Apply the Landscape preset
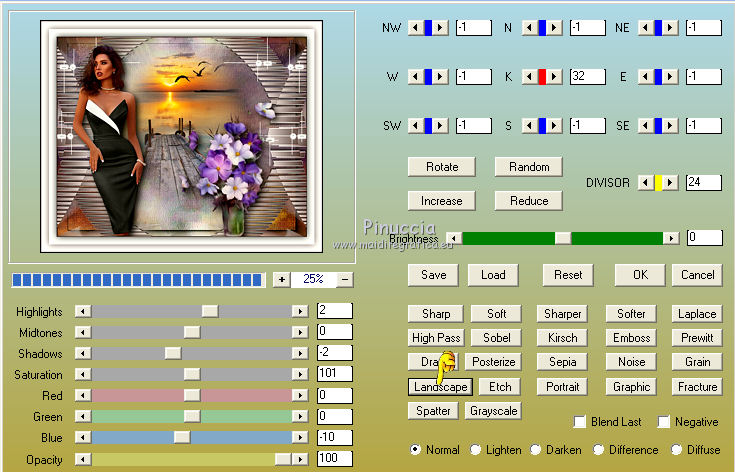735x472 pixels. point(441,387)
